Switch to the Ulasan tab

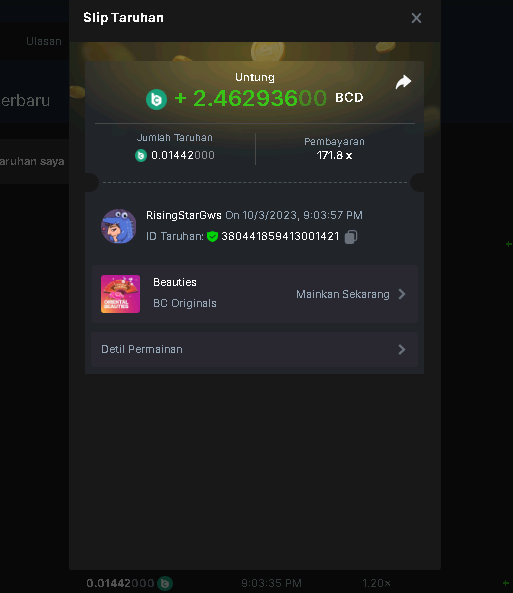point(44,41)
